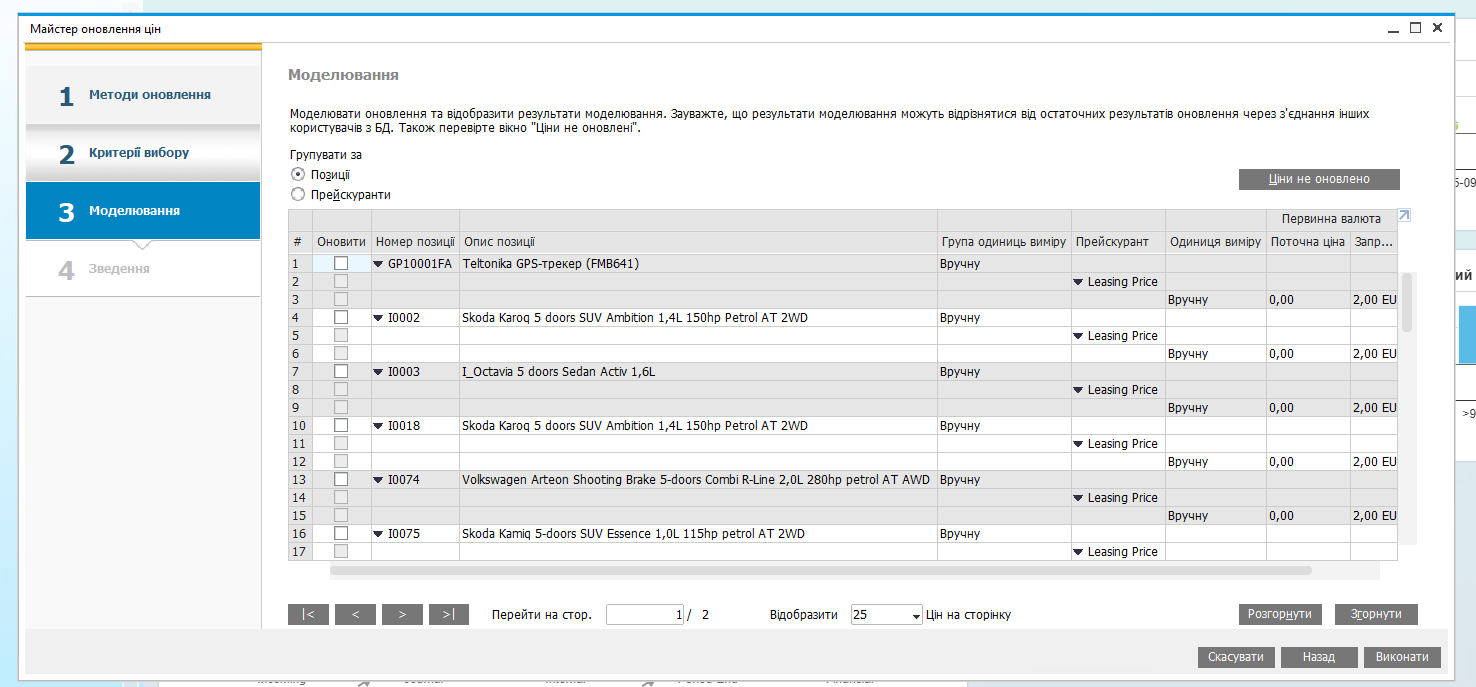
Task: Collapse Leasing Price under row 2
Action: (1078, 282)
